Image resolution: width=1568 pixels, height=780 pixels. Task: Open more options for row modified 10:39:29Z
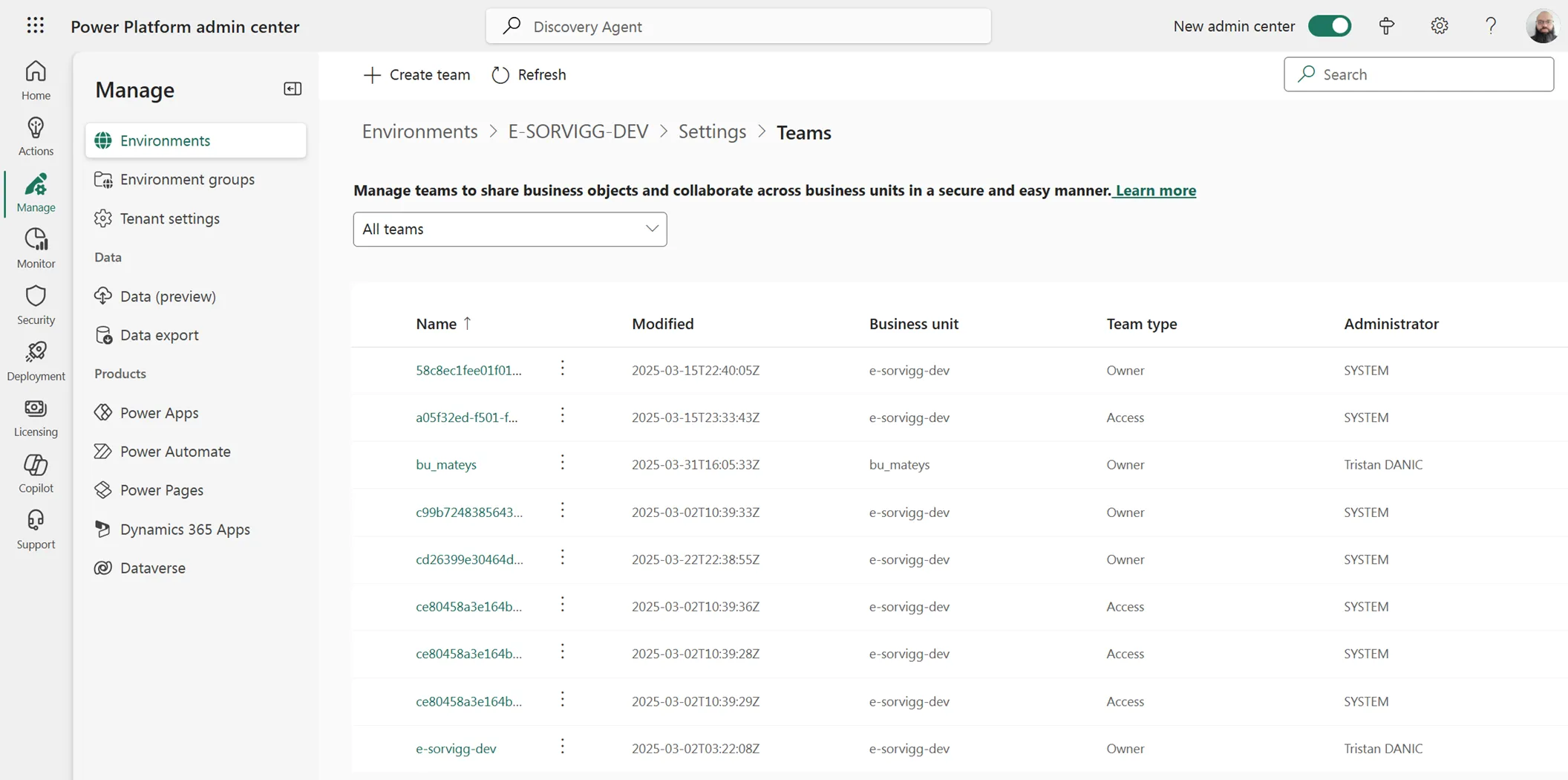pyautogui.click(x=562, y=699)
